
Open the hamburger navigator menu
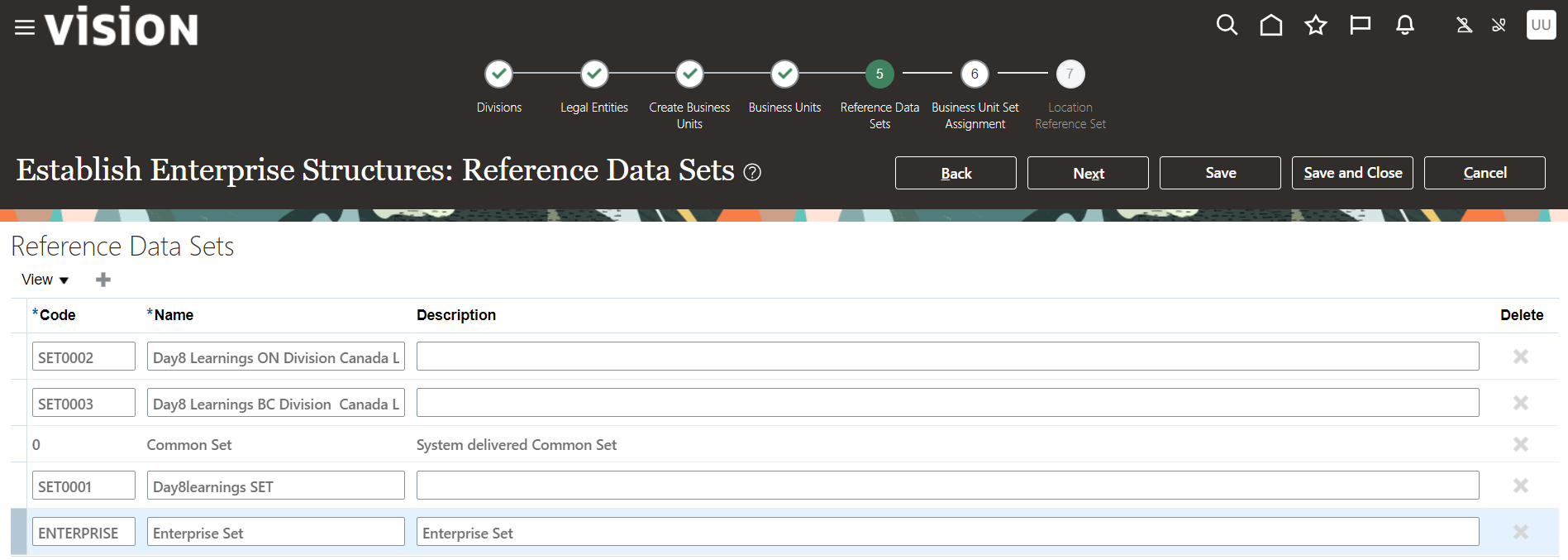click(25, 27)
